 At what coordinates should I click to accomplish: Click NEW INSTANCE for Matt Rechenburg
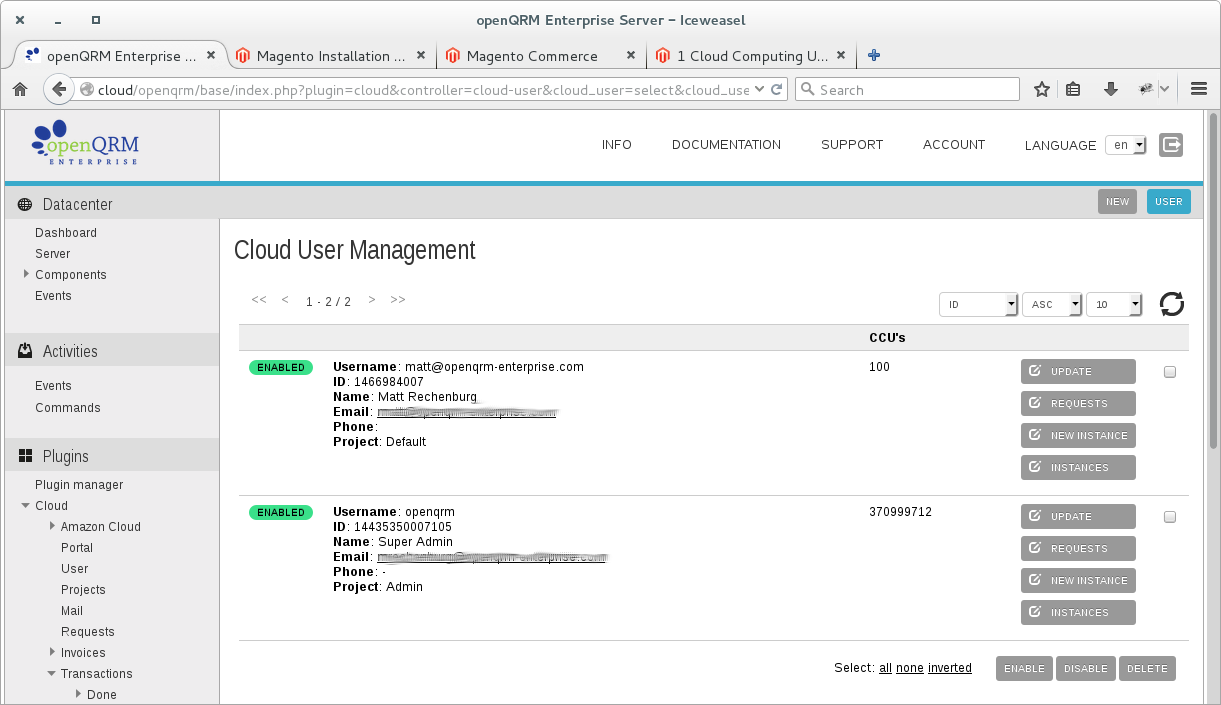pos(1078,436)
